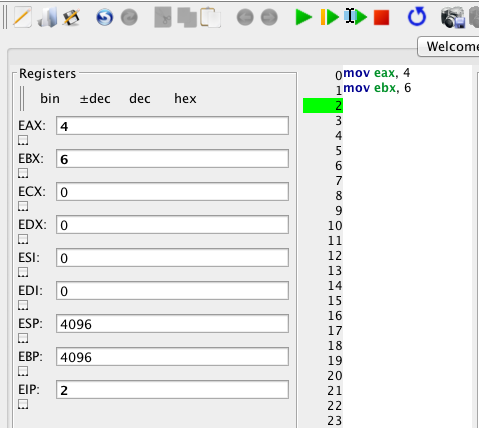Run program with green play button
This screenshot has width=479, height=428.
tap(303, 17)
